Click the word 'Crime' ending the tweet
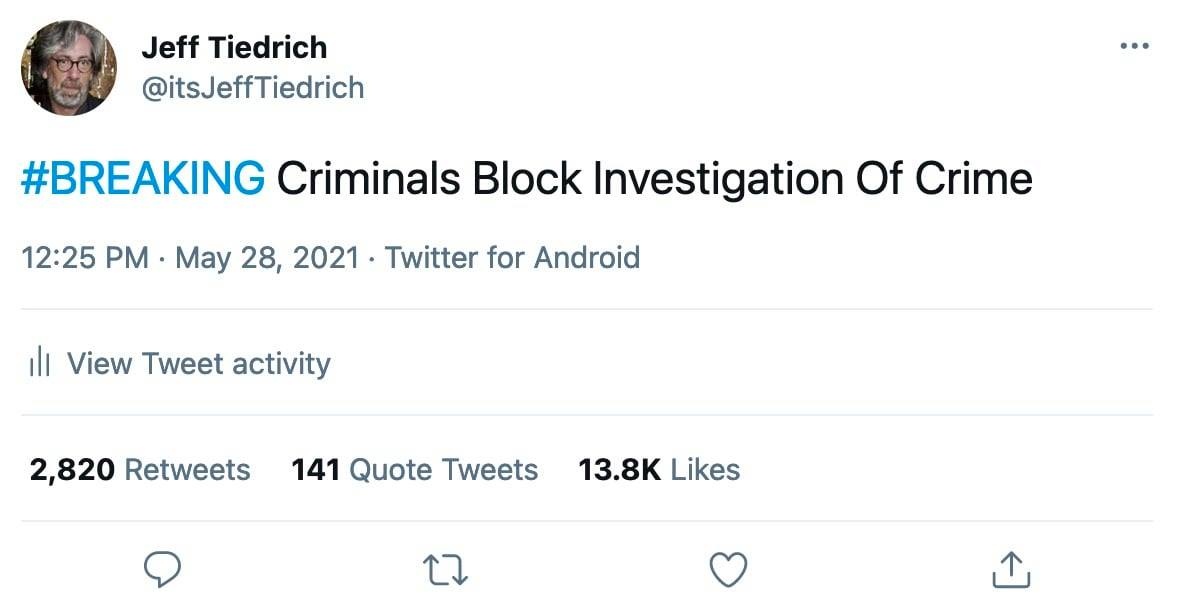This screenshot has width=1178, height=614. click(x=975, y=179)
